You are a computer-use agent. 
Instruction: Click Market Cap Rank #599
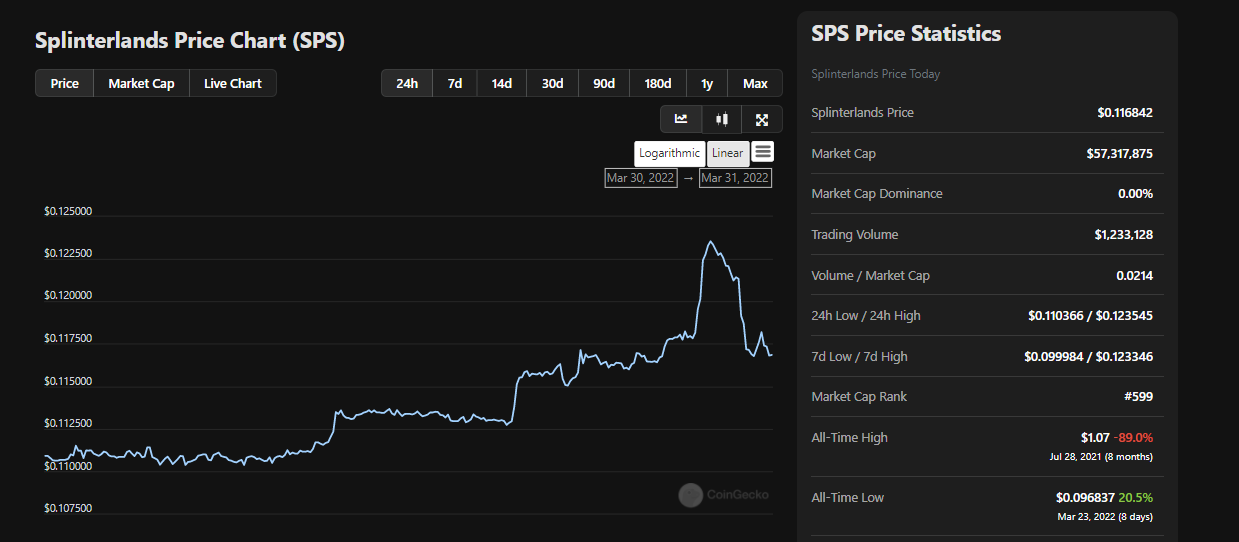[1138, 397]
